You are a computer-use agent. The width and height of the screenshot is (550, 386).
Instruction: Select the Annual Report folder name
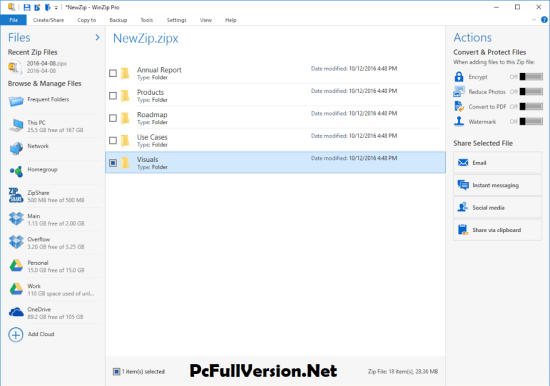pyautogui.click(x=159, y=70)
